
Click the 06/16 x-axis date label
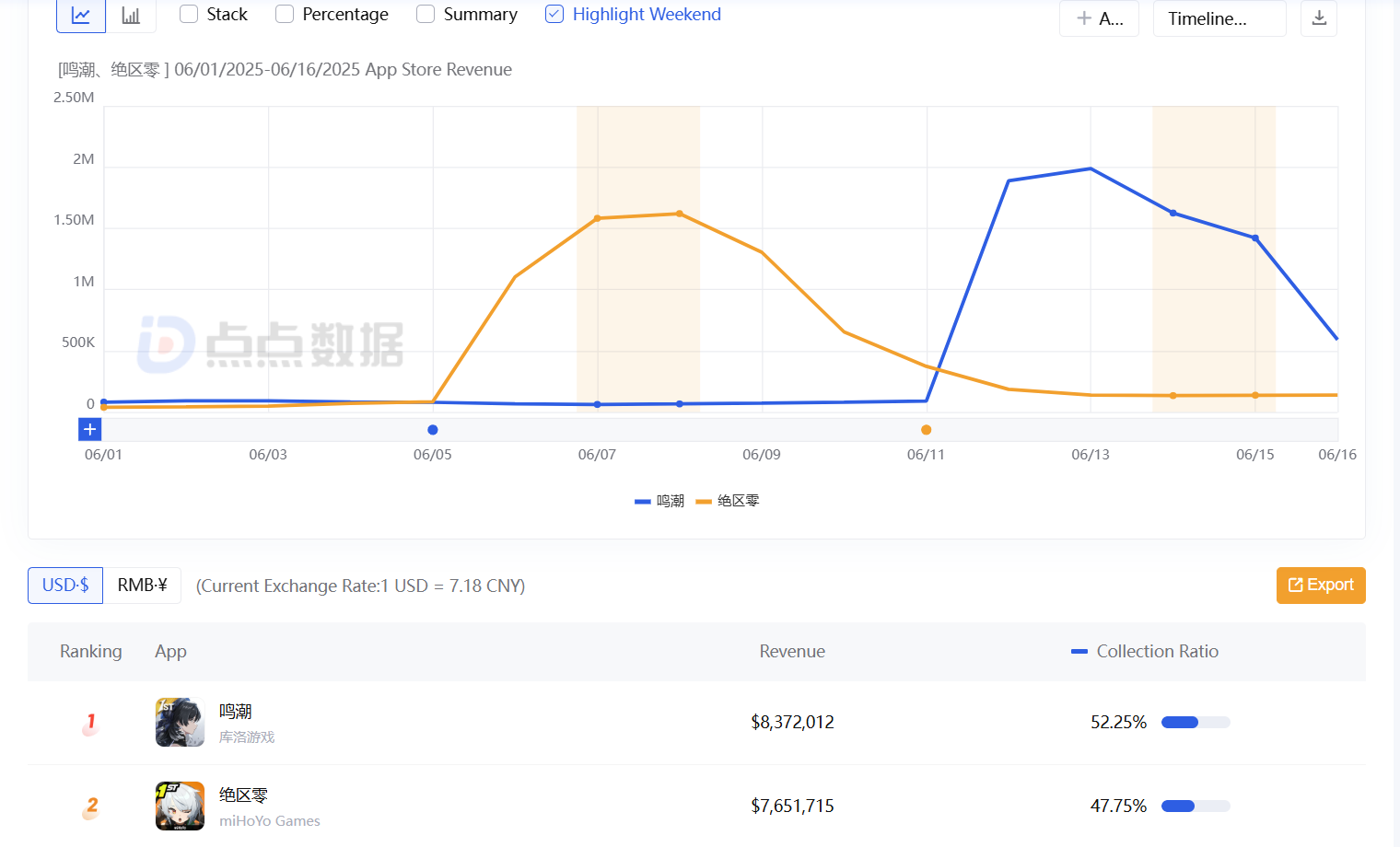(1337, 455)
